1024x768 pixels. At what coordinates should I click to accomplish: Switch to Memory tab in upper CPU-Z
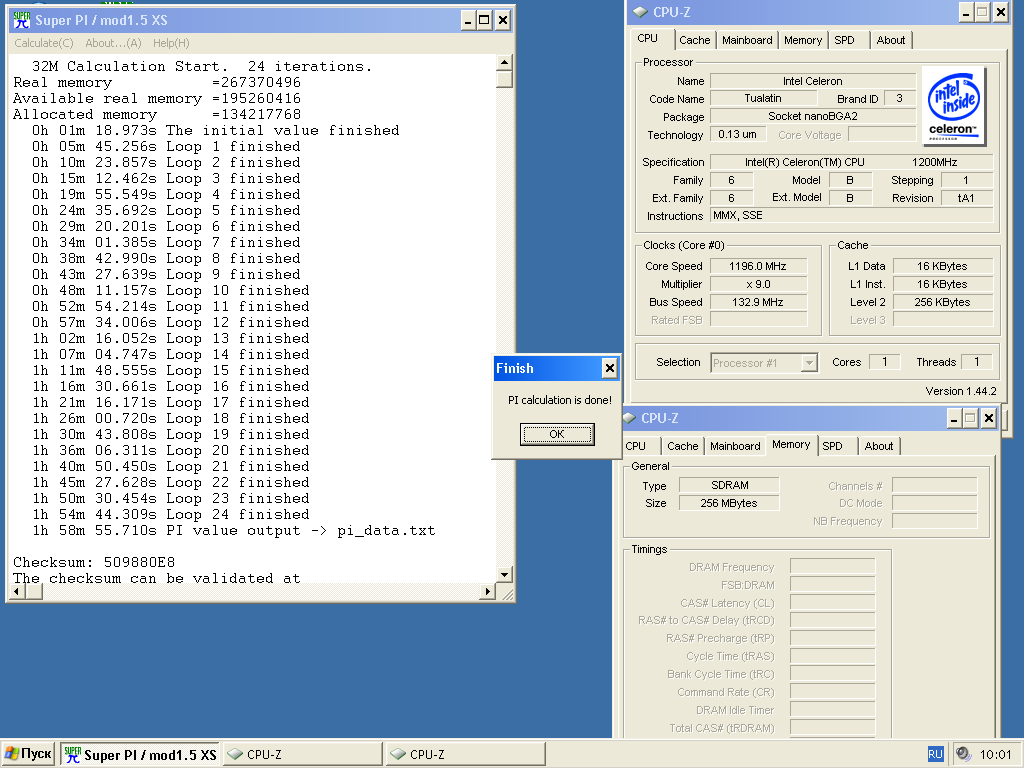point(803,40)
